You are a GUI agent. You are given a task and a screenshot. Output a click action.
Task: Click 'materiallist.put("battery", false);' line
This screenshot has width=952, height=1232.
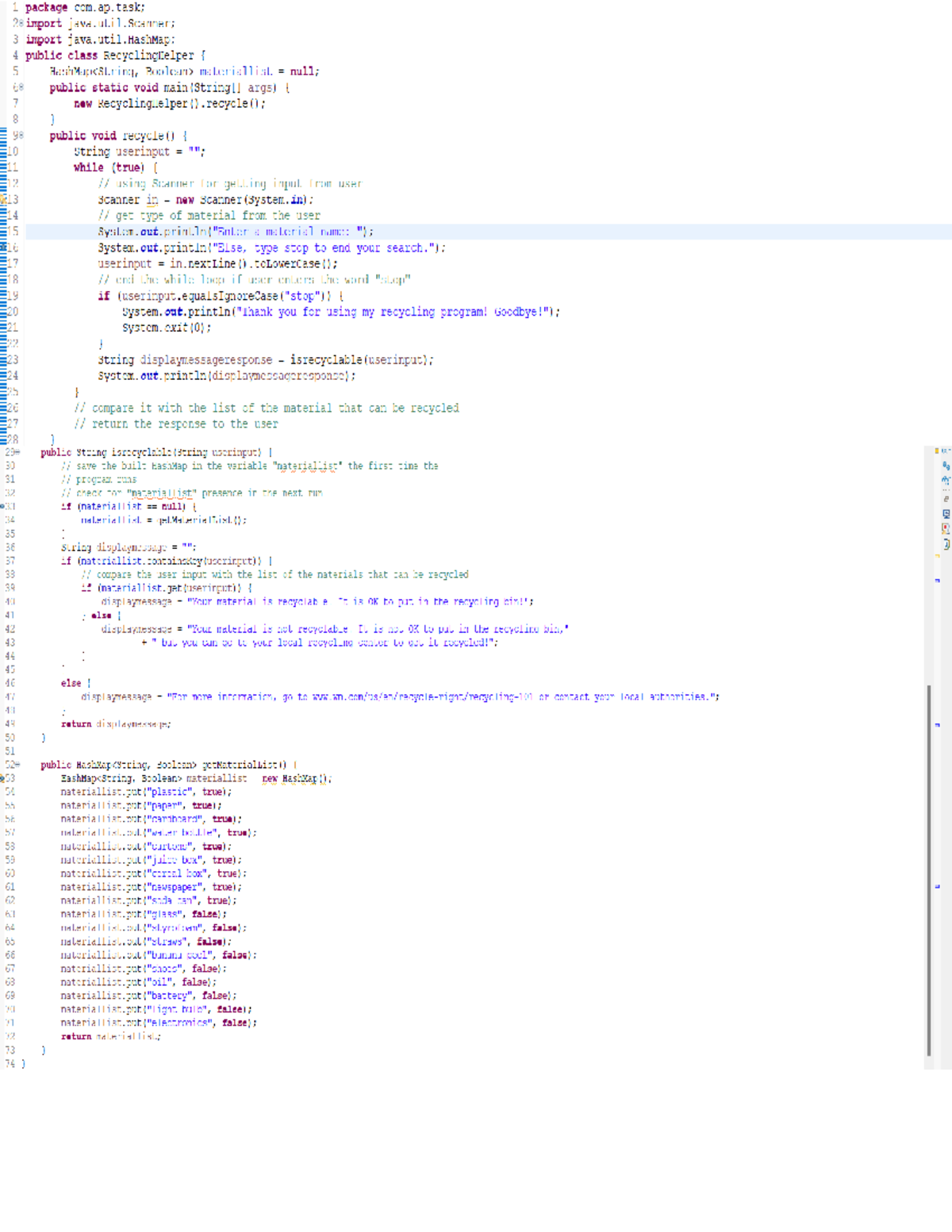point(148,996)
